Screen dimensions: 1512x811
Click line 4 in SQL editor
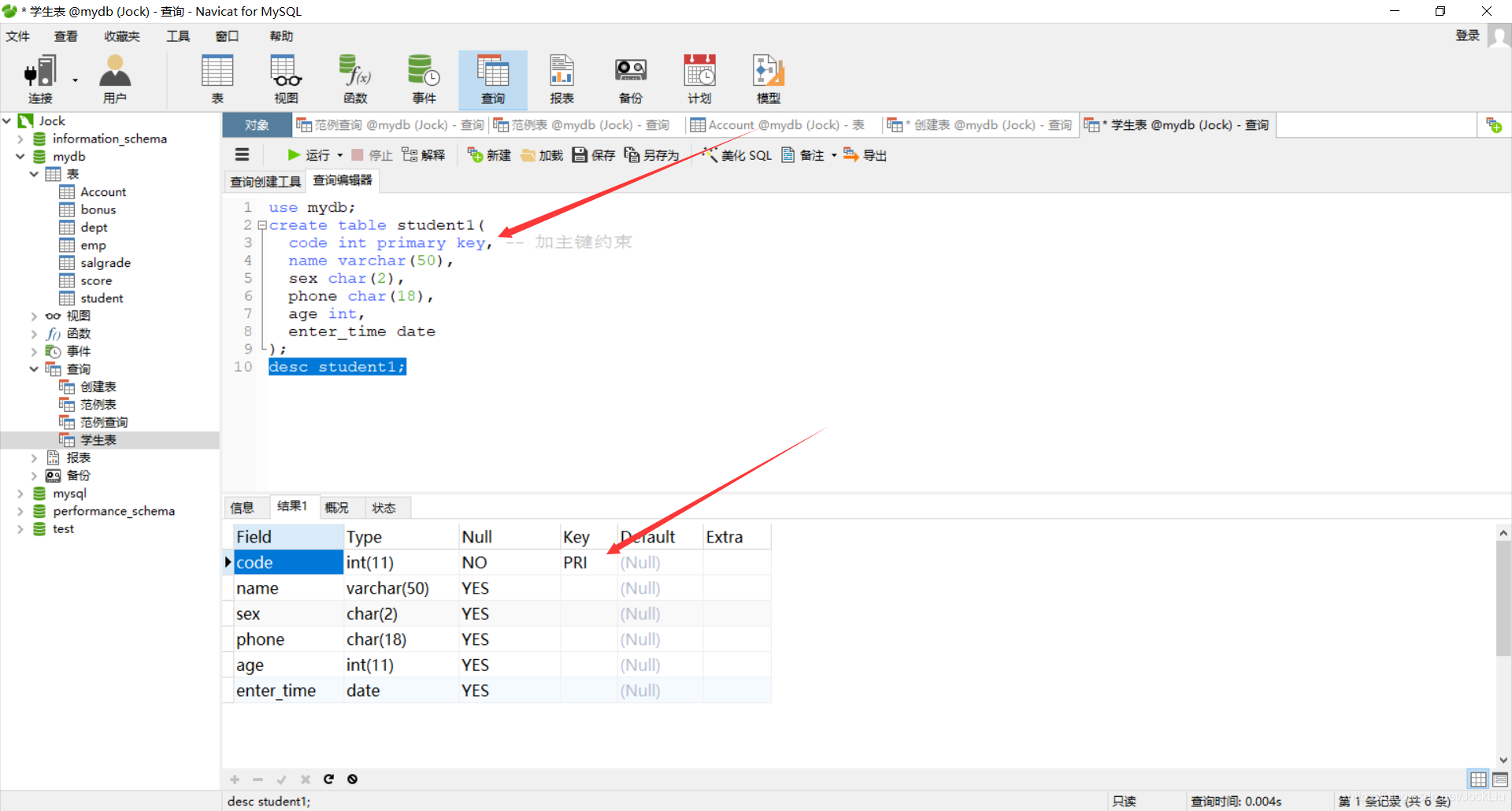371,261
